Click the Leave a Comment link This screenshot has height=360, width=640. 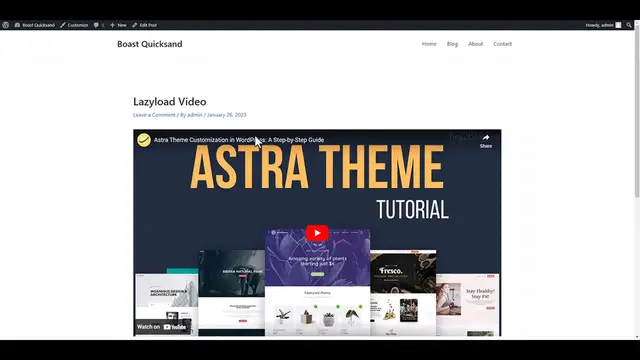[x=154, y=115]
